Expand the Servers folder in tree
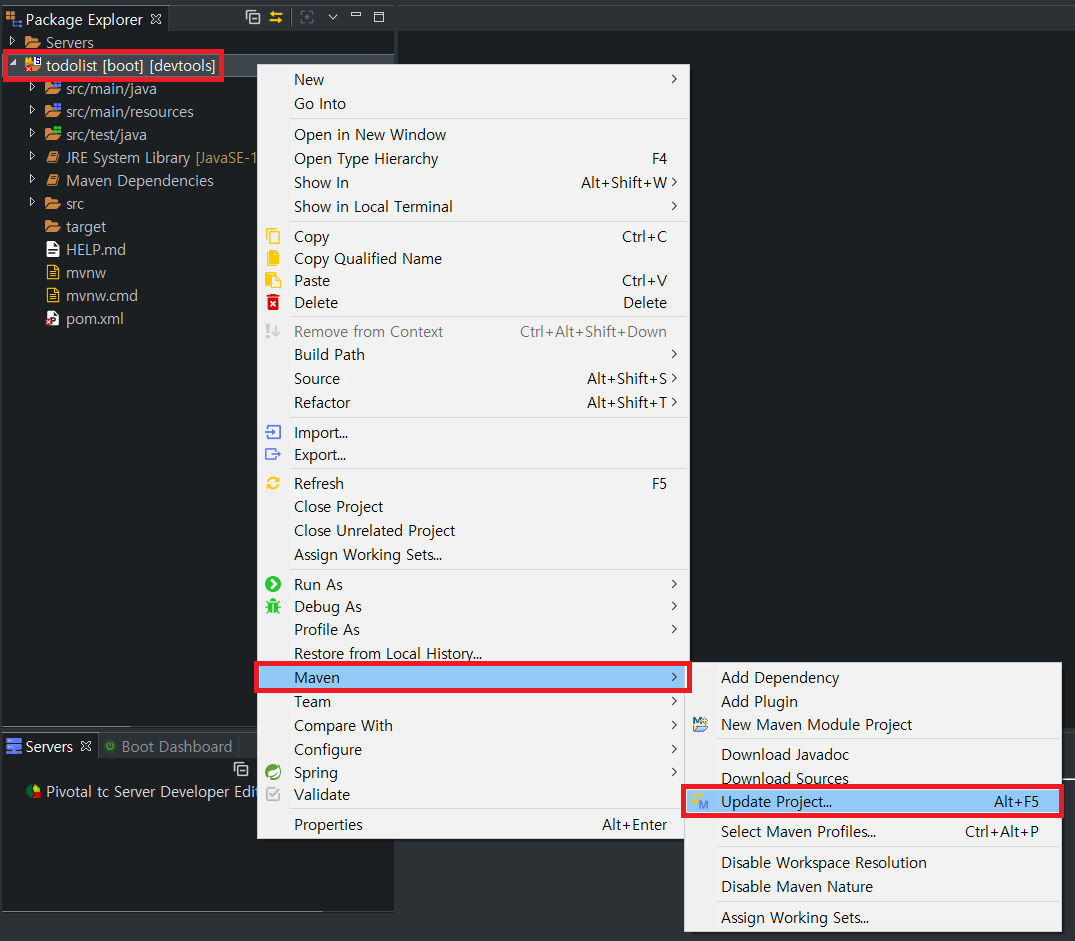 click(x=12, y=42)
